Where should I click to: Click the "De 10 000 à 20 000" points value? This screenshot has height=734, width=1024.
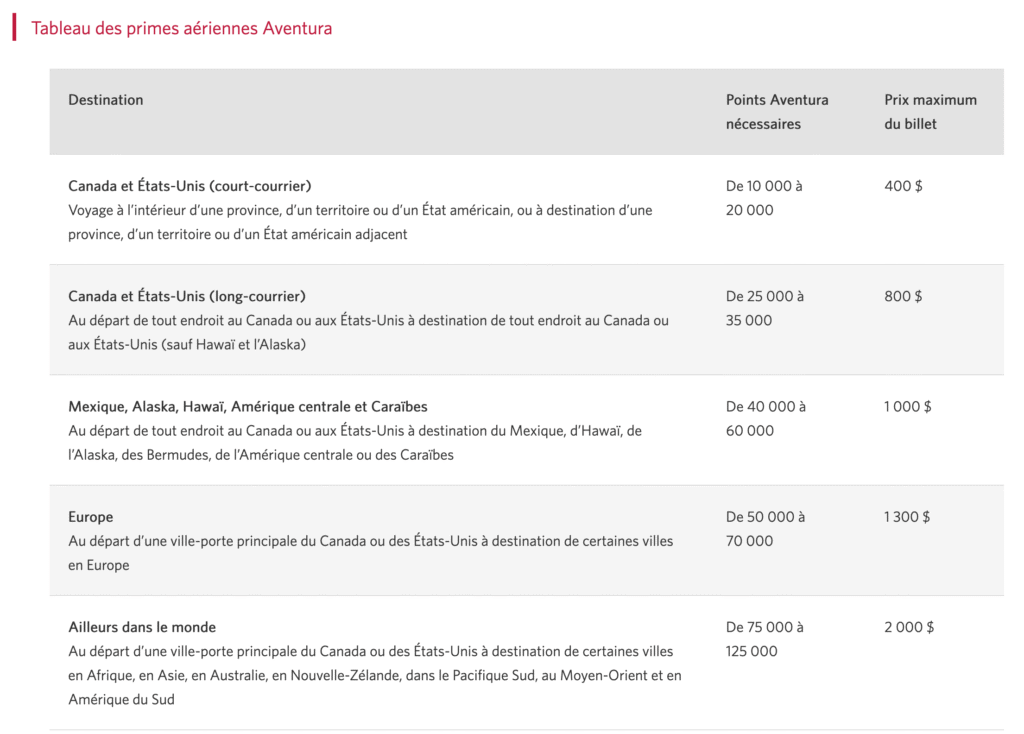[x=764, y=198]
